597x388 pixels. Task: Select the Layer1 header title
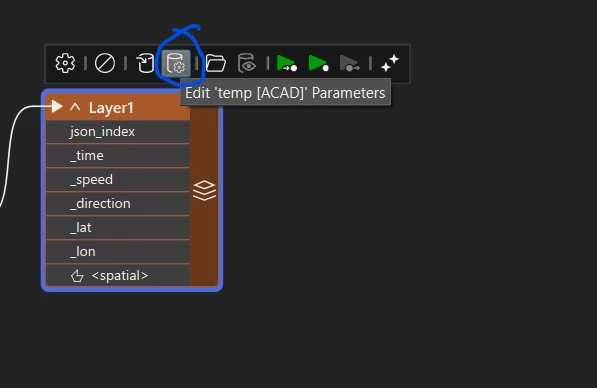111,108
